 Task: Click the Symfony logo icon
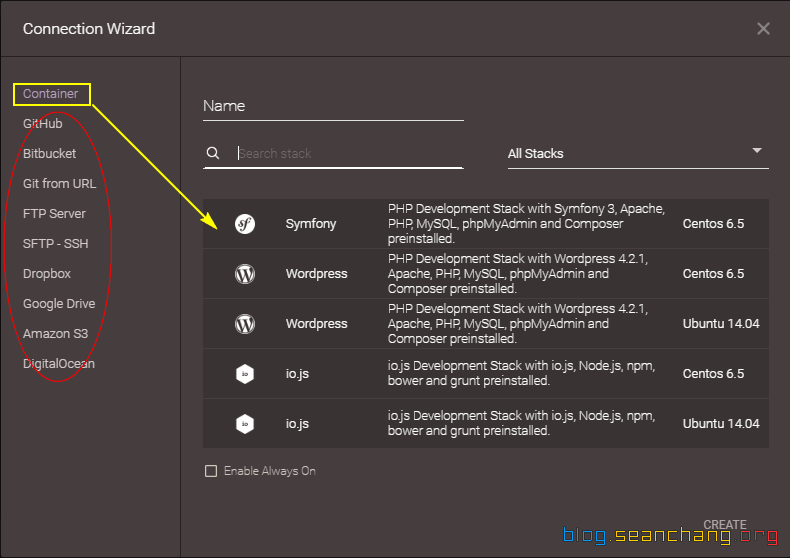(x=245, y=224)
